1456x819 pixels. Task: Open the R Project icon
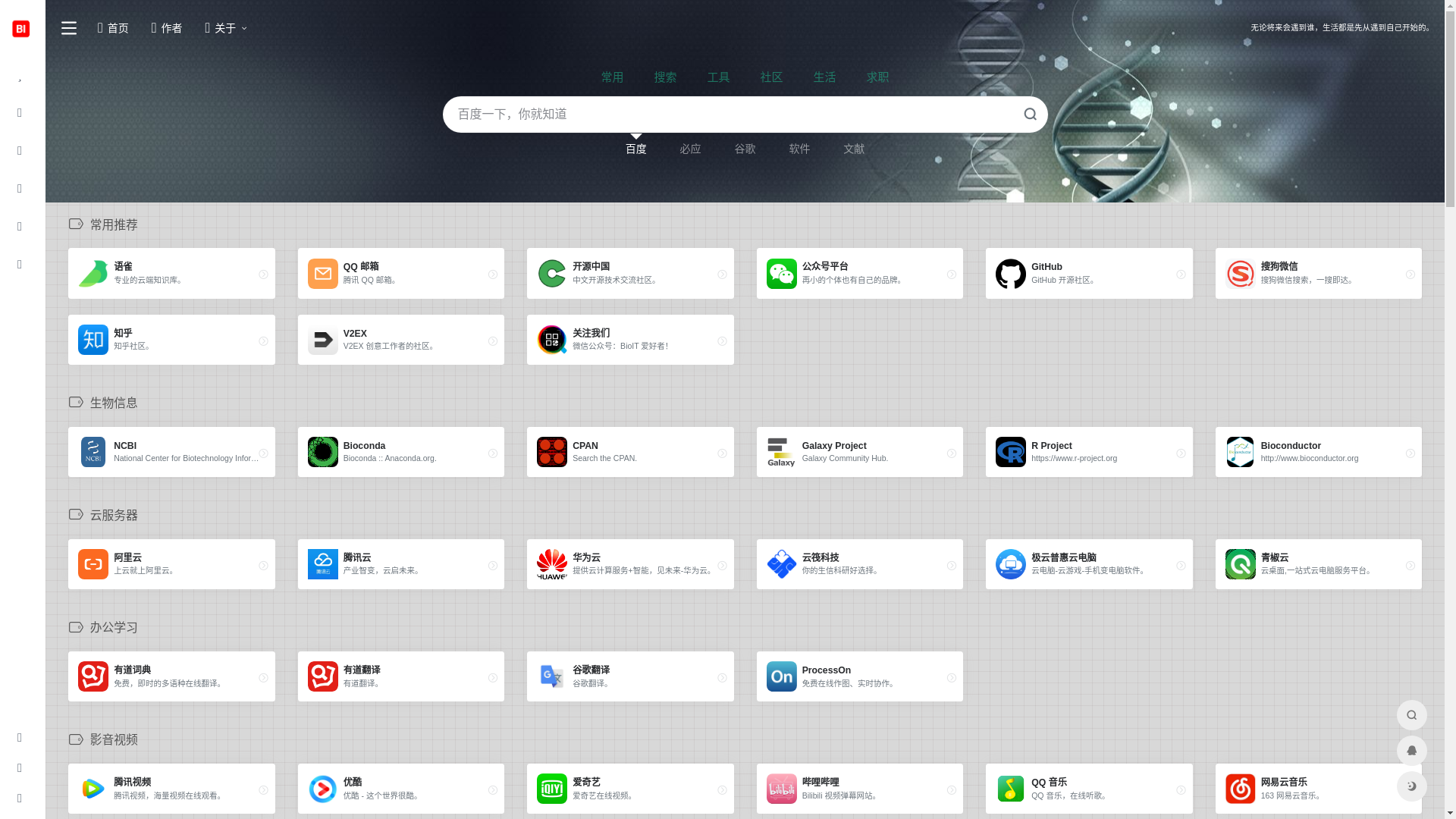tap(1011, 452)
